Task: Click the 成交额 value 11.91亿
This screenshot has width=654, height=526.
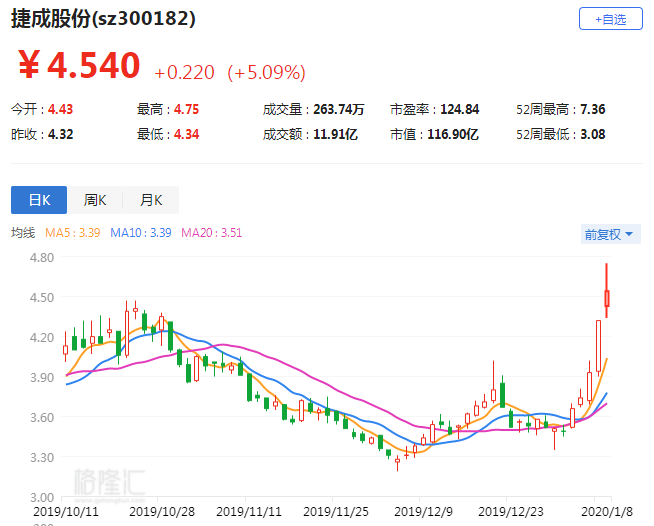Action: coord(335,134)
